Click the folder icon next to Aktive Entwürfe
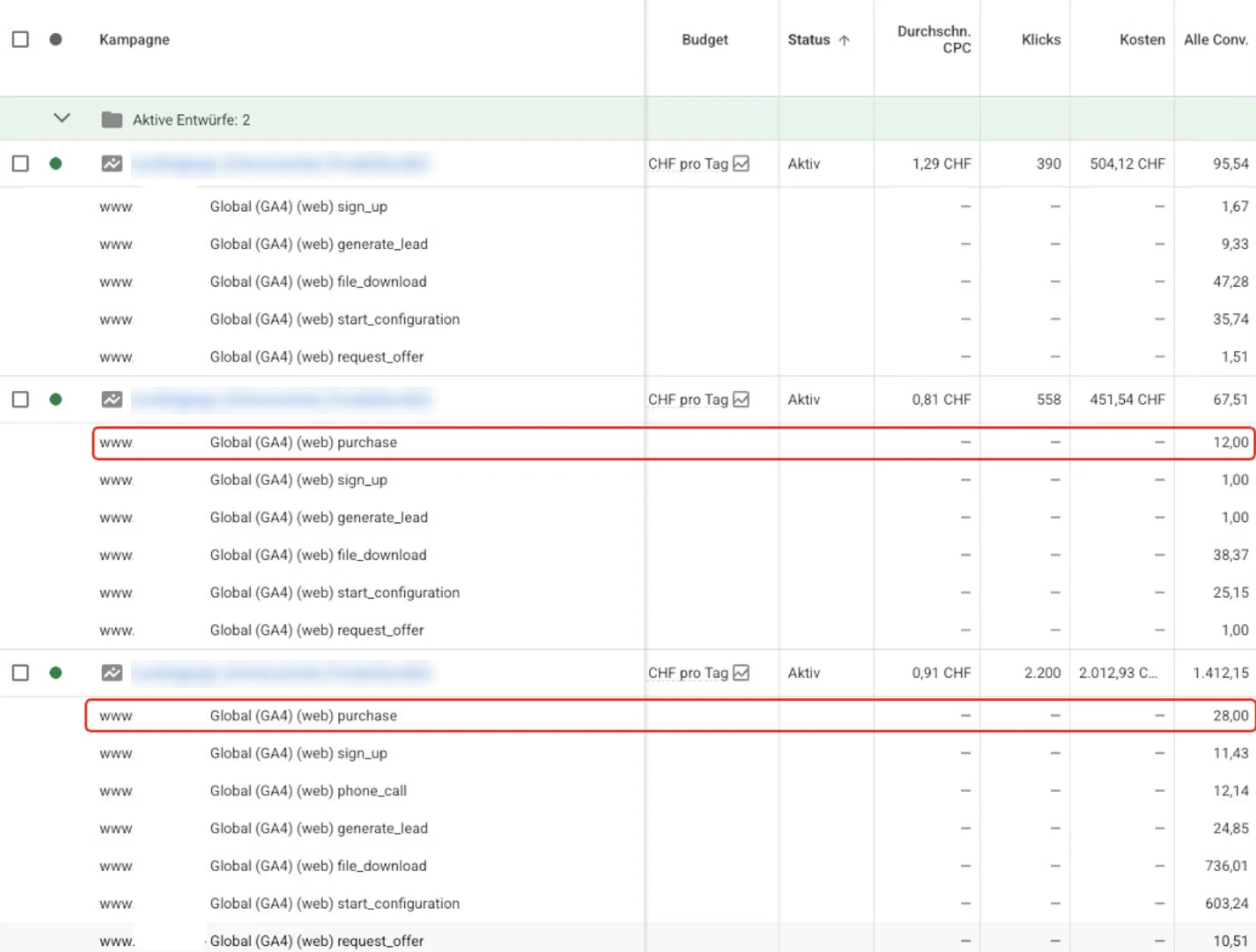 (x=112, y=119)
